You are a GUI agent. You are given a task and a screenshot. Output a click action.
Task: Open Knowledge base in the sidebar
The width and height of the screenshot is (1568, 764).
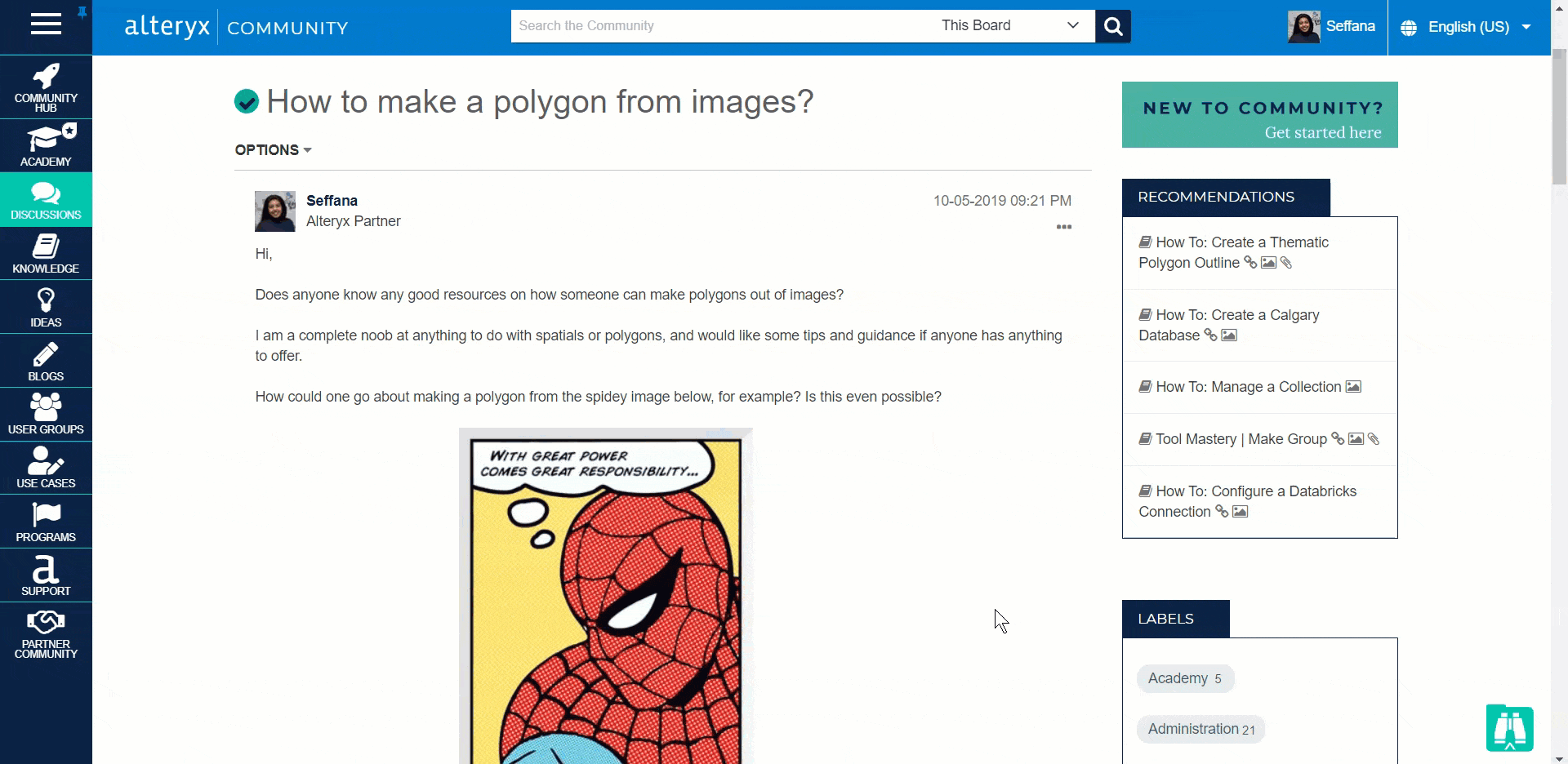46,253
